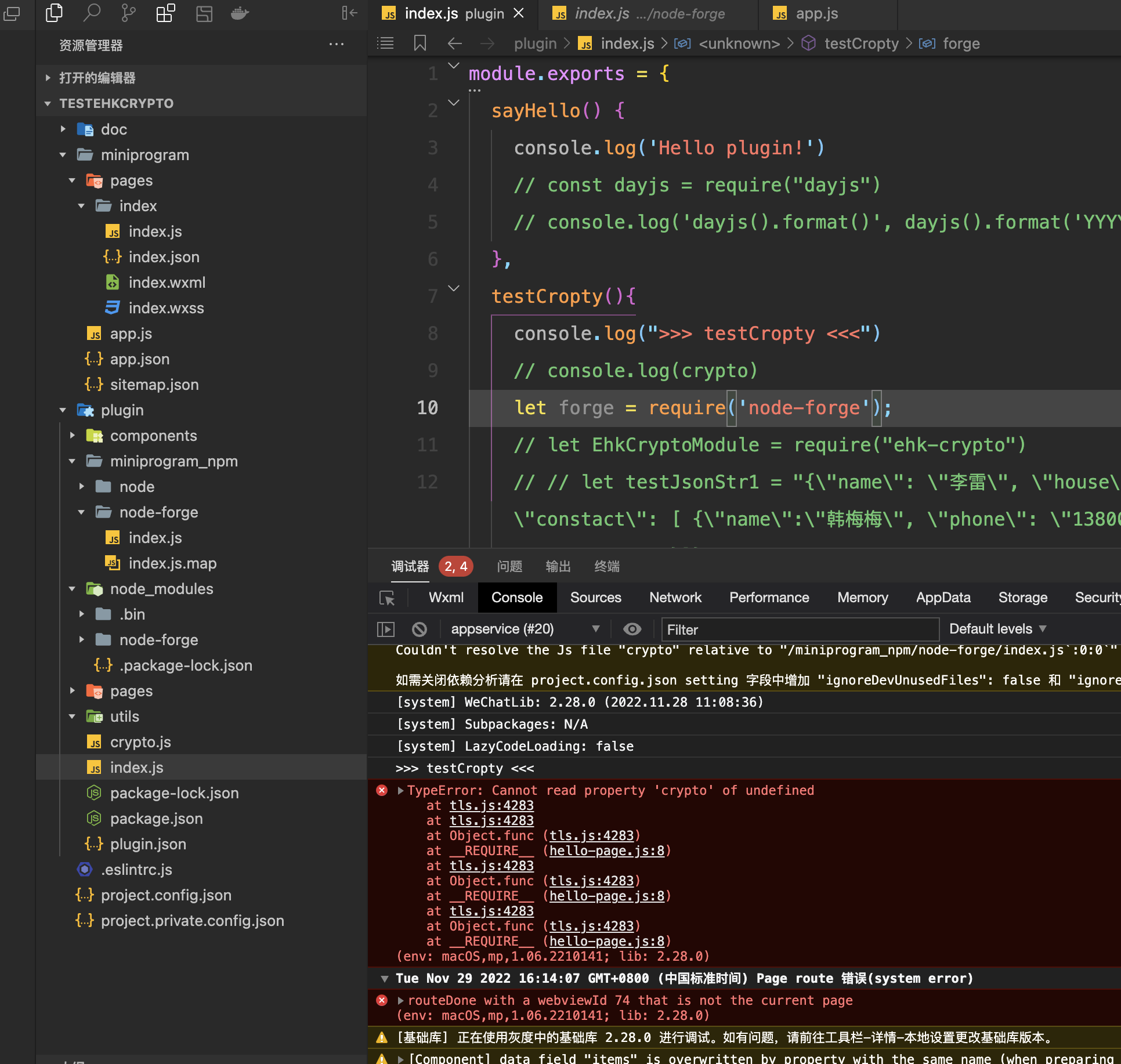1121x1064 pixels.
Task: Click the hello-page.js:8 link in error stack
Action: 606,851
